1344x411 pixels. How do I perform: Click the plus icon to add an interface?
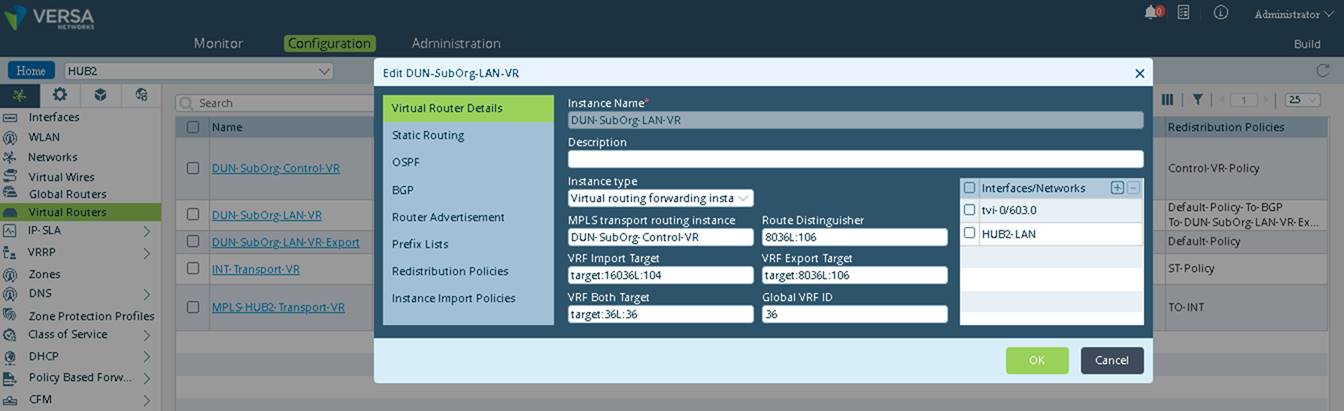[x=1117, y=188]
